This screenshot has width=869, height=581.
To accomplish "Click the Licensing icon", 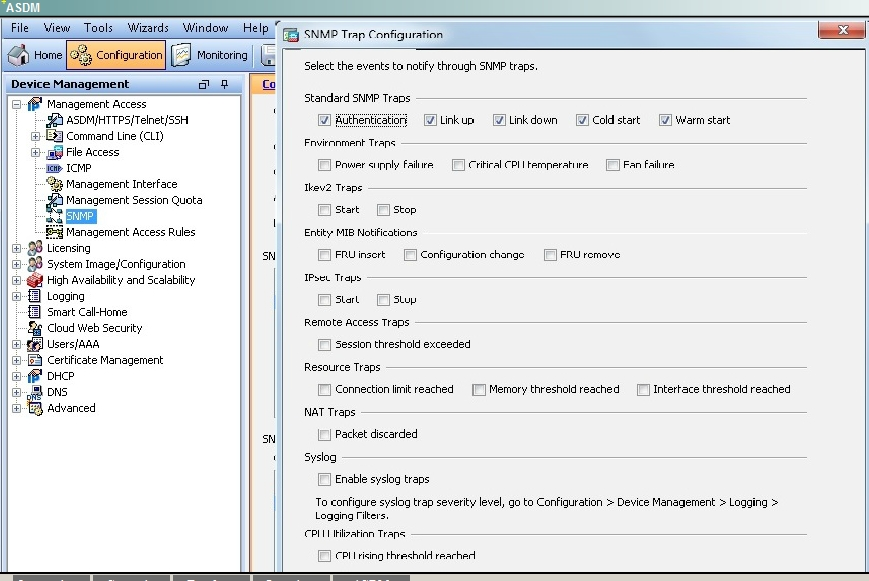I will [35, 248].
